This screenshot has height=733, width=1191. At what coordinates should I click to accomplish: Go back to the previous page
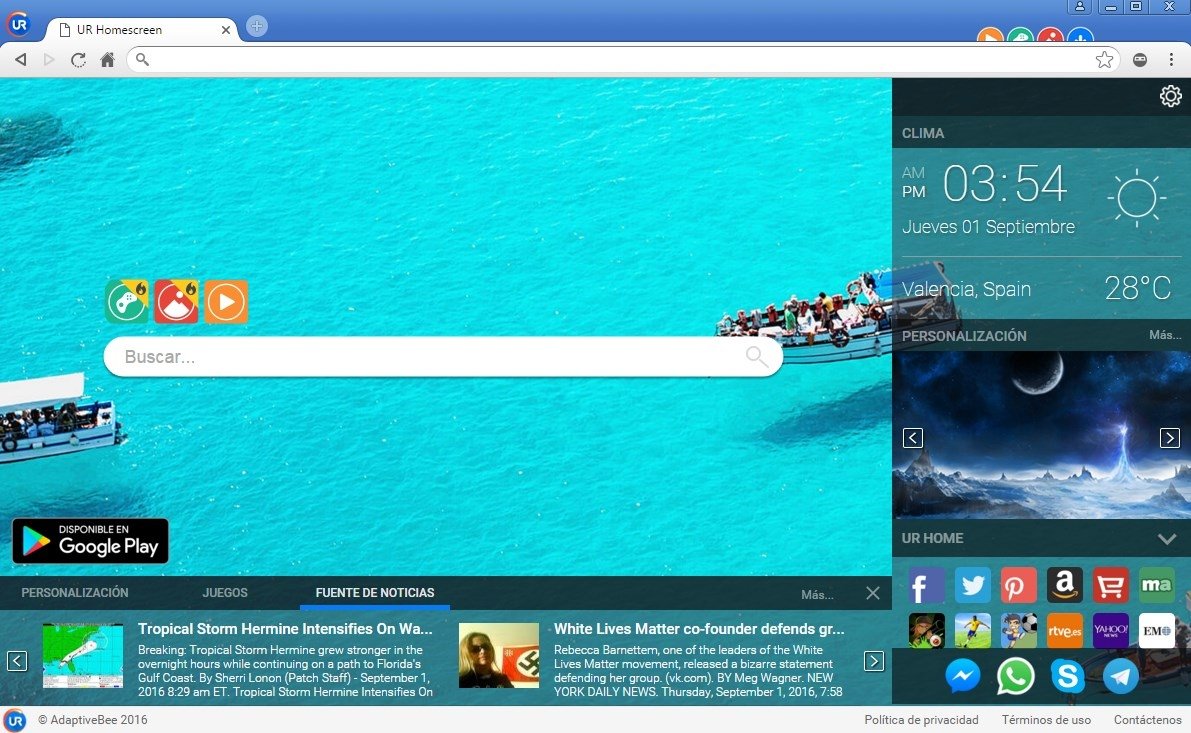point(21,60)
